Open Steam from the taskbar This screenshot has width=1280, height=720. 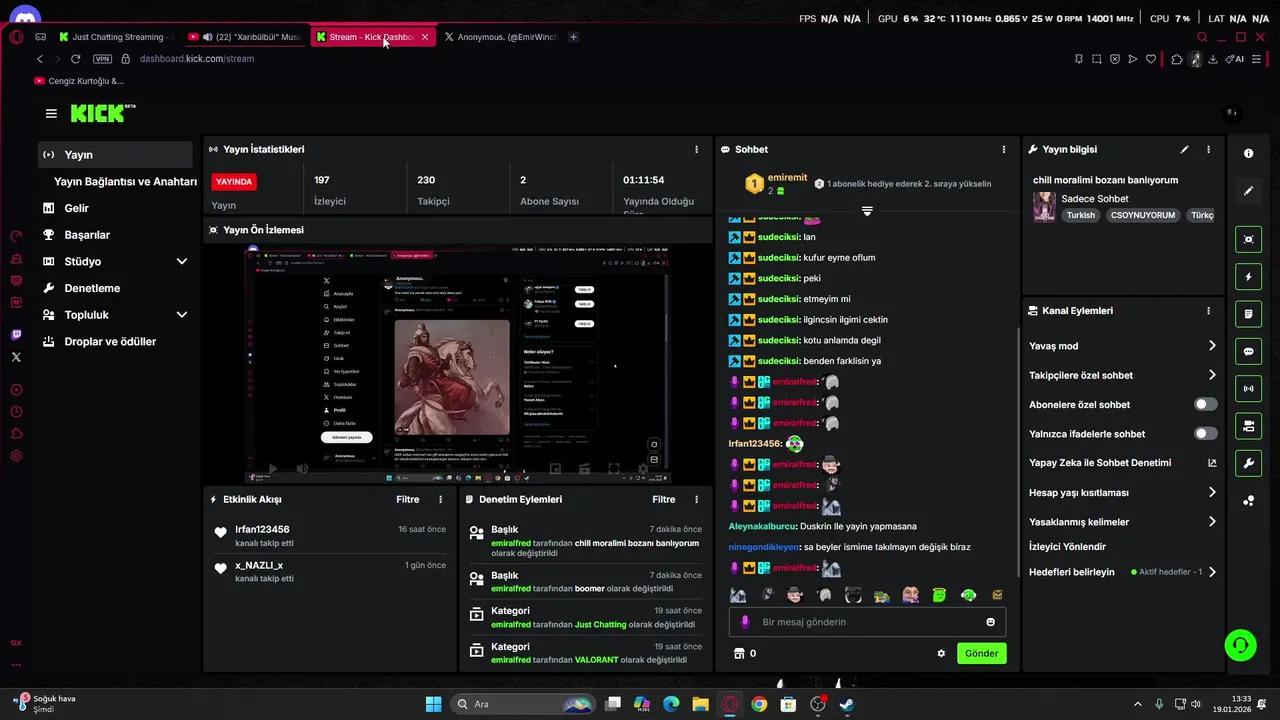pyautogui.click(x=846, y=704)
